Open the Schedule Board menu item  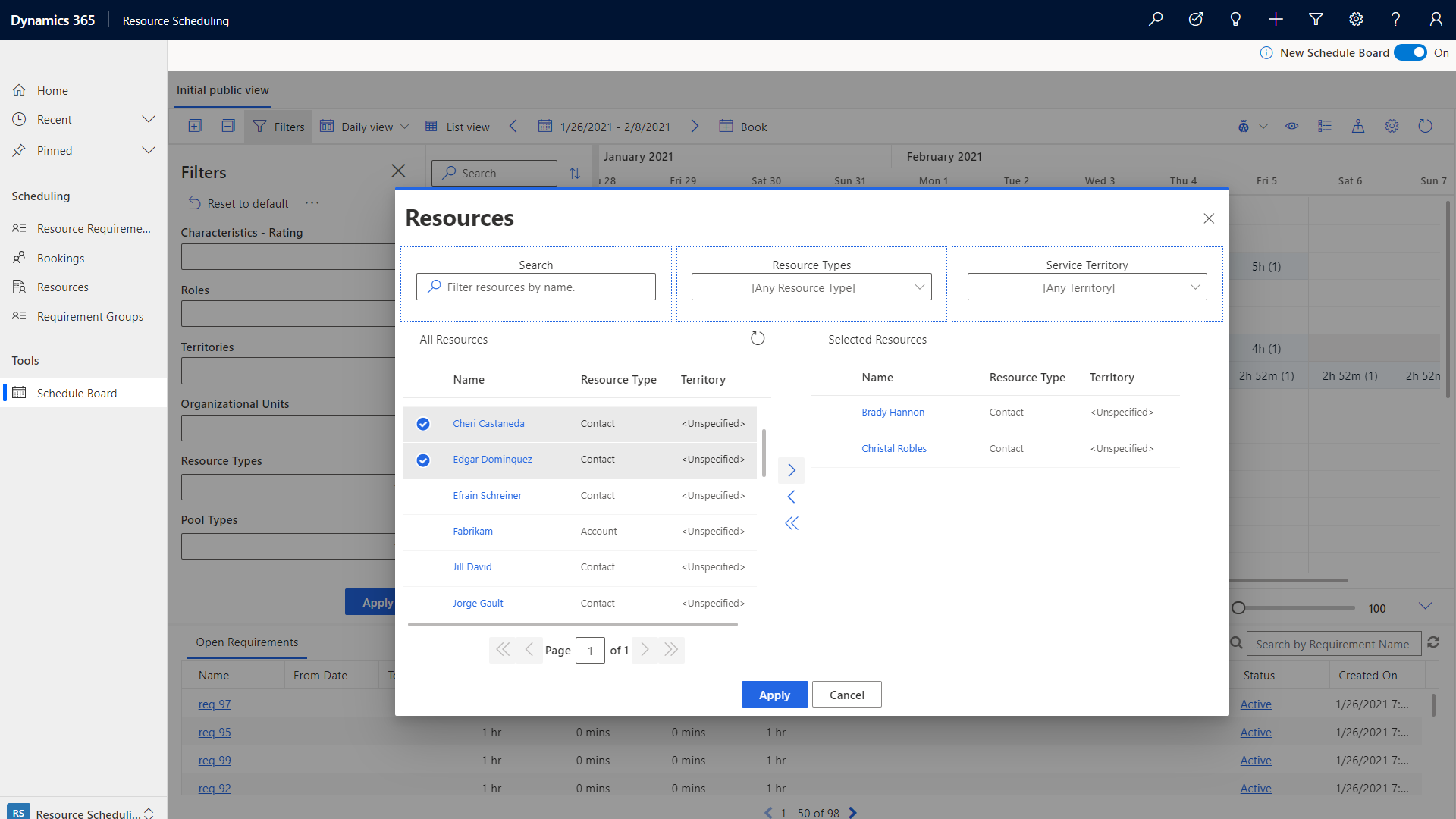76,392
